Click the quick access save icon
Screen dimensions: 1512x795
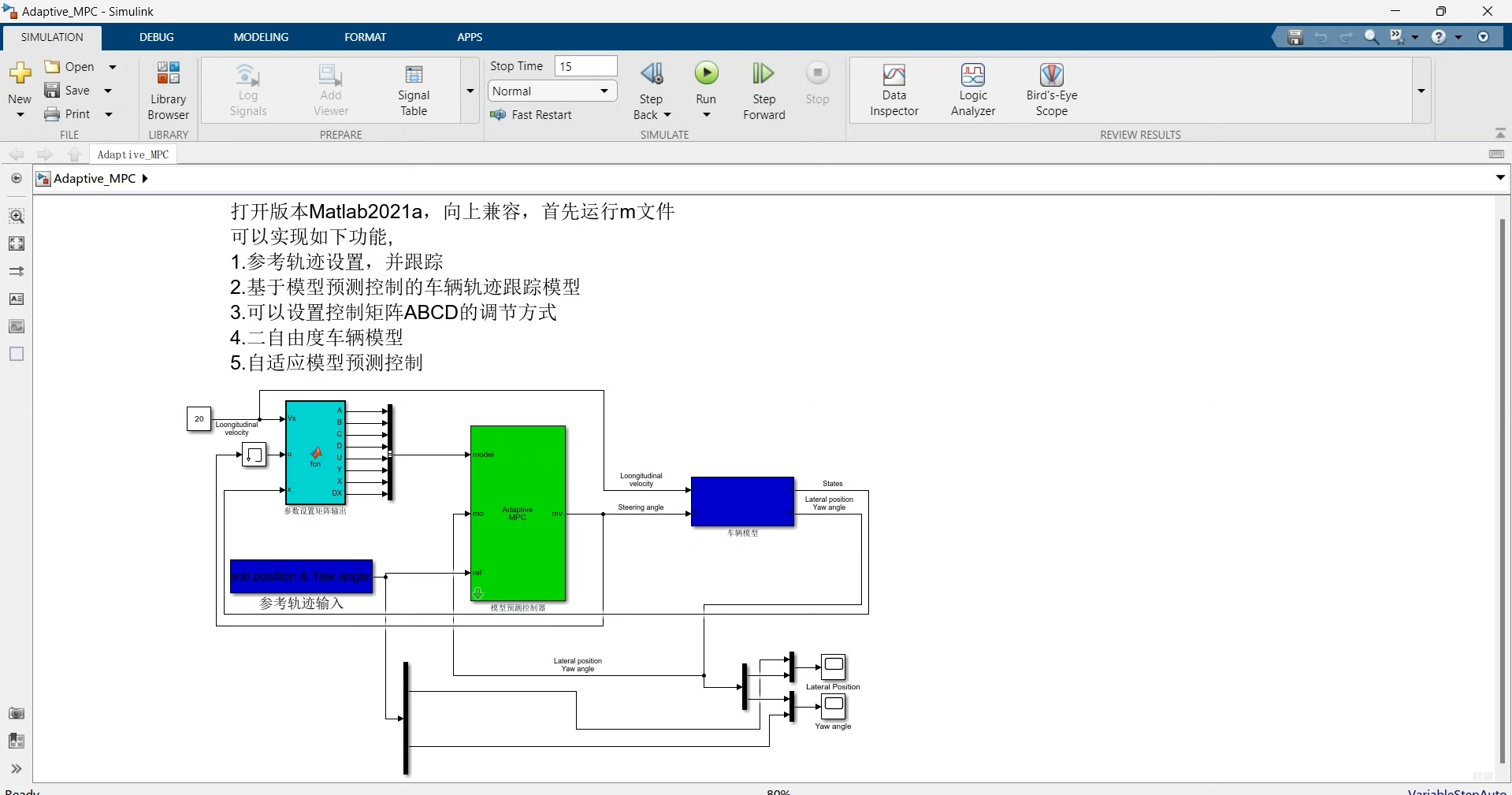coord(1295,37)
